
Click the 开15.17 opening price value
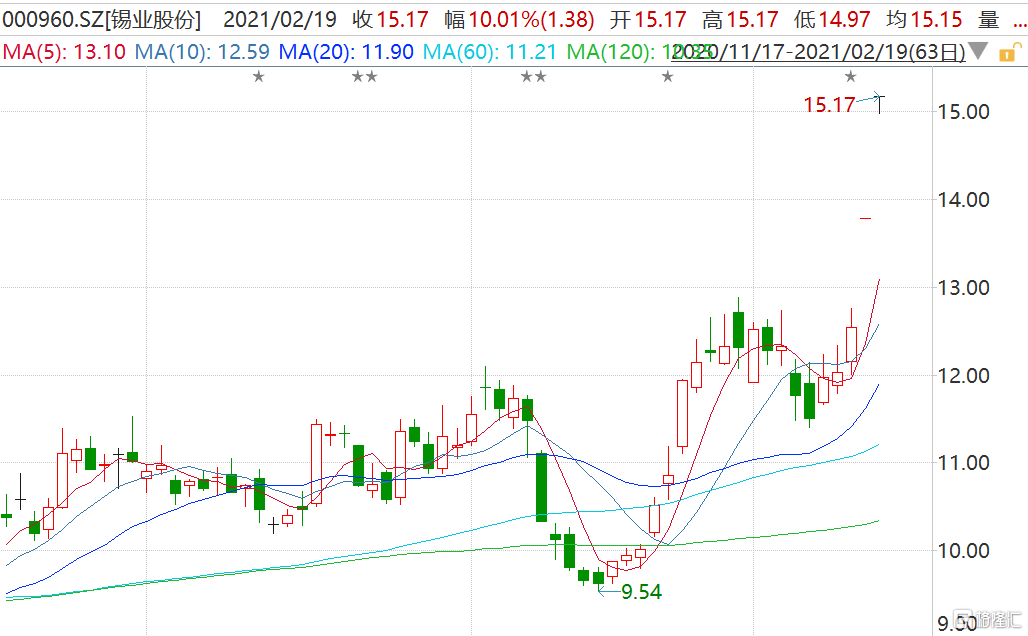[x=648, y=20]
